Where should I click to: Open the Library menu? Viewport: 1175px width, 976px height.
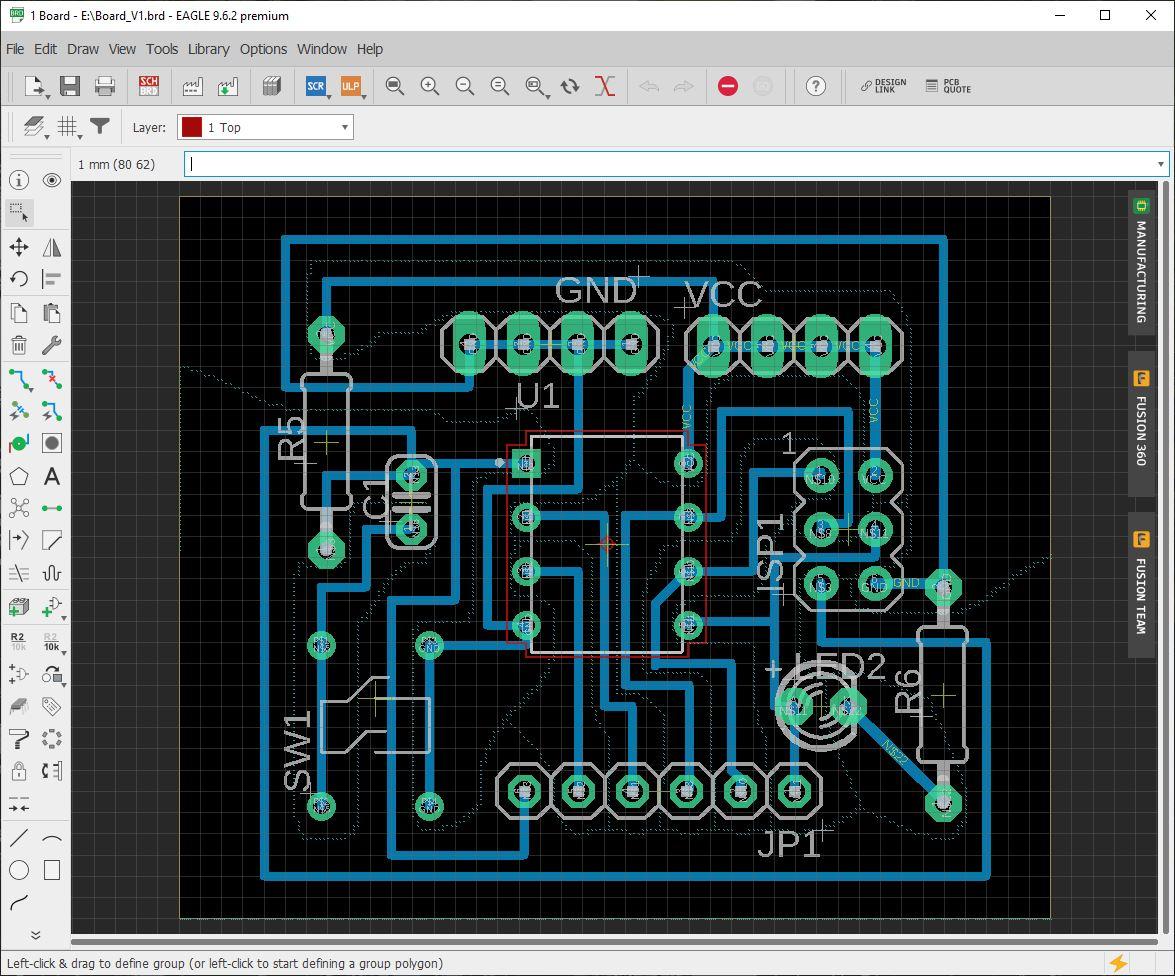pos(208,49)
